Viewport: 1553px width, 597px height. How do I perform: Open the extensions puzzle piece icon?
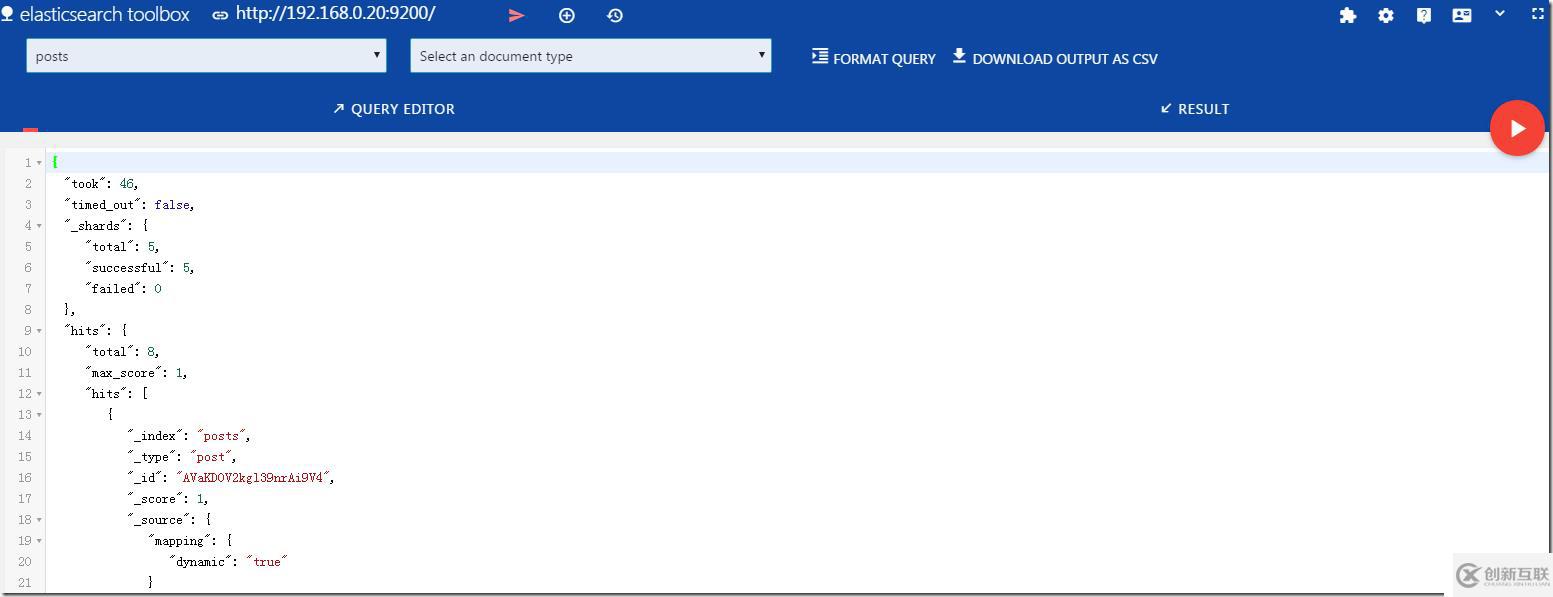[x=1348, y=15]
